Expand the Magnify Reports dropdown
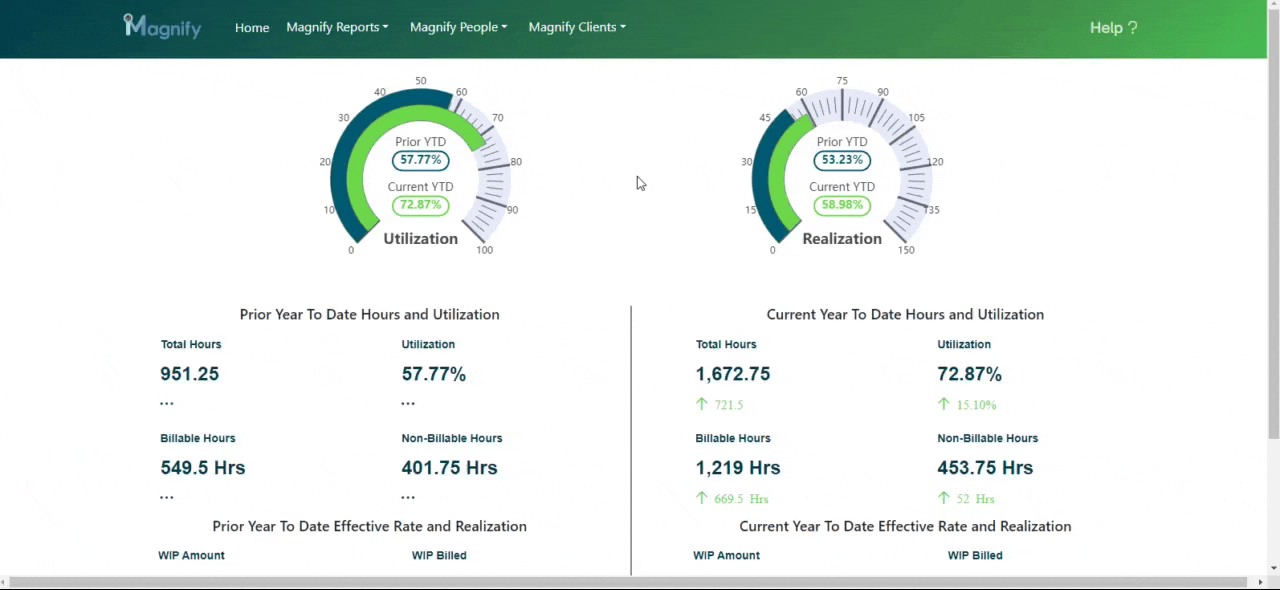1280x590 pixels. 337,27
